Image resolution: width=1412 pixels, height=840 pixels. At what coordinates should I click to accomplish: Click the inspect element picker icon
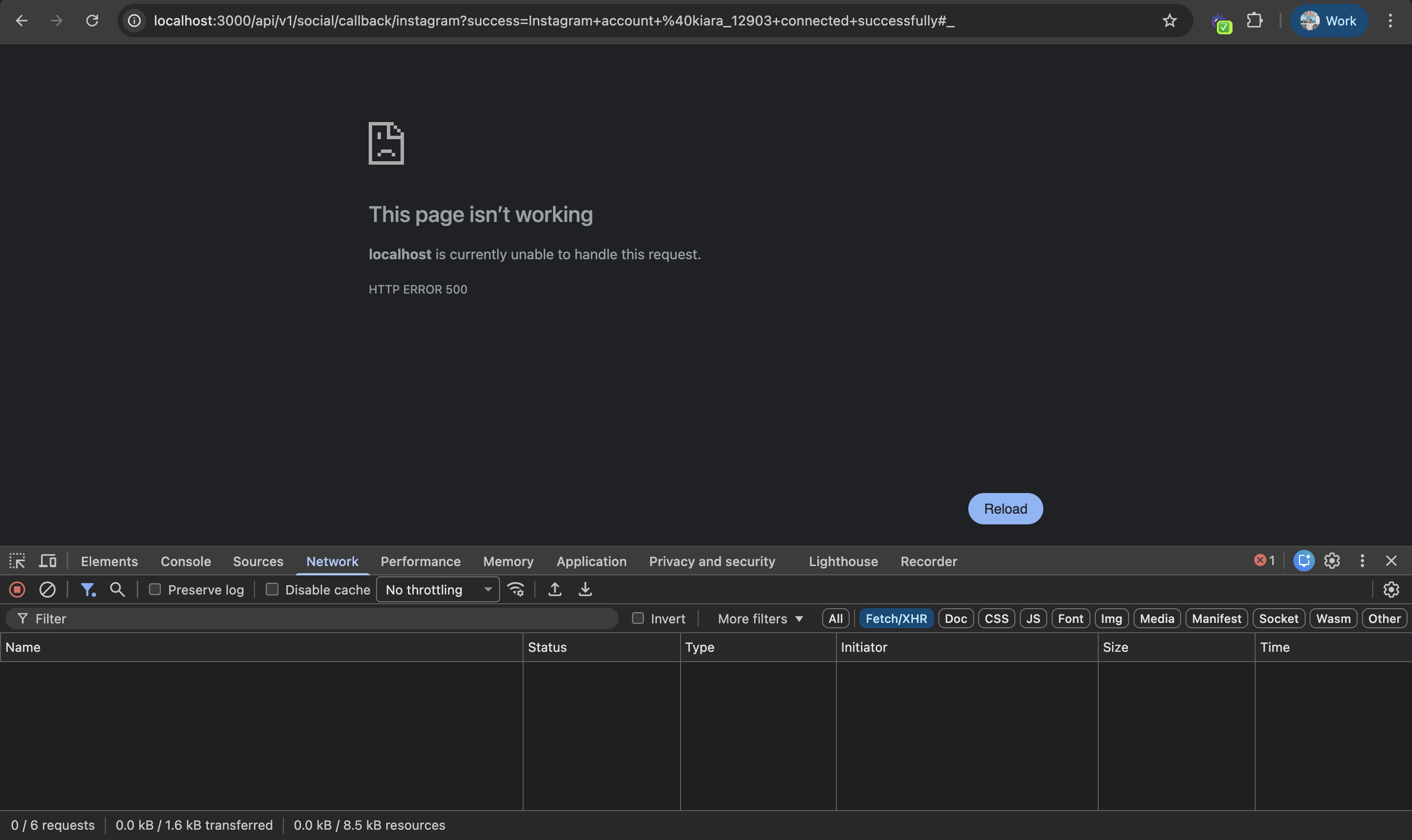[x=17, y=561]
